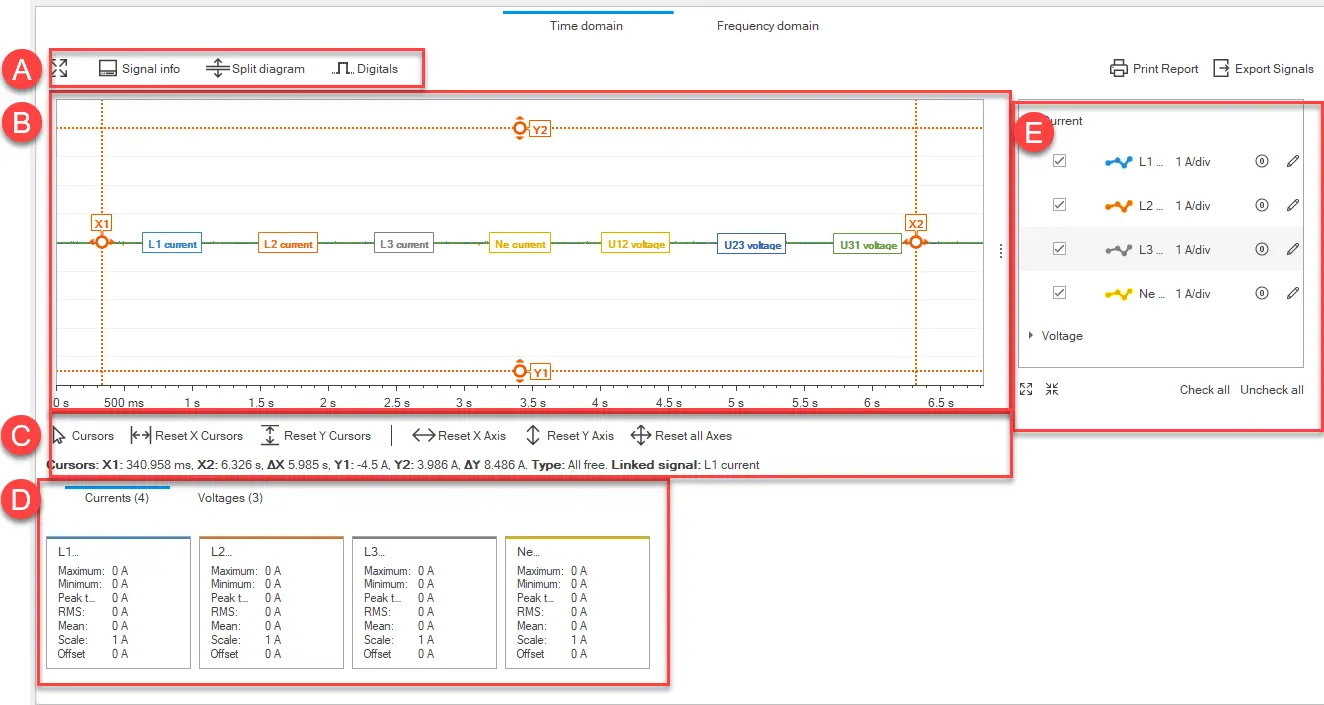This screenshot has width=1324, height=705.
Task: Click the X1 cursor marker handle
Action: [x=101, y=241]
